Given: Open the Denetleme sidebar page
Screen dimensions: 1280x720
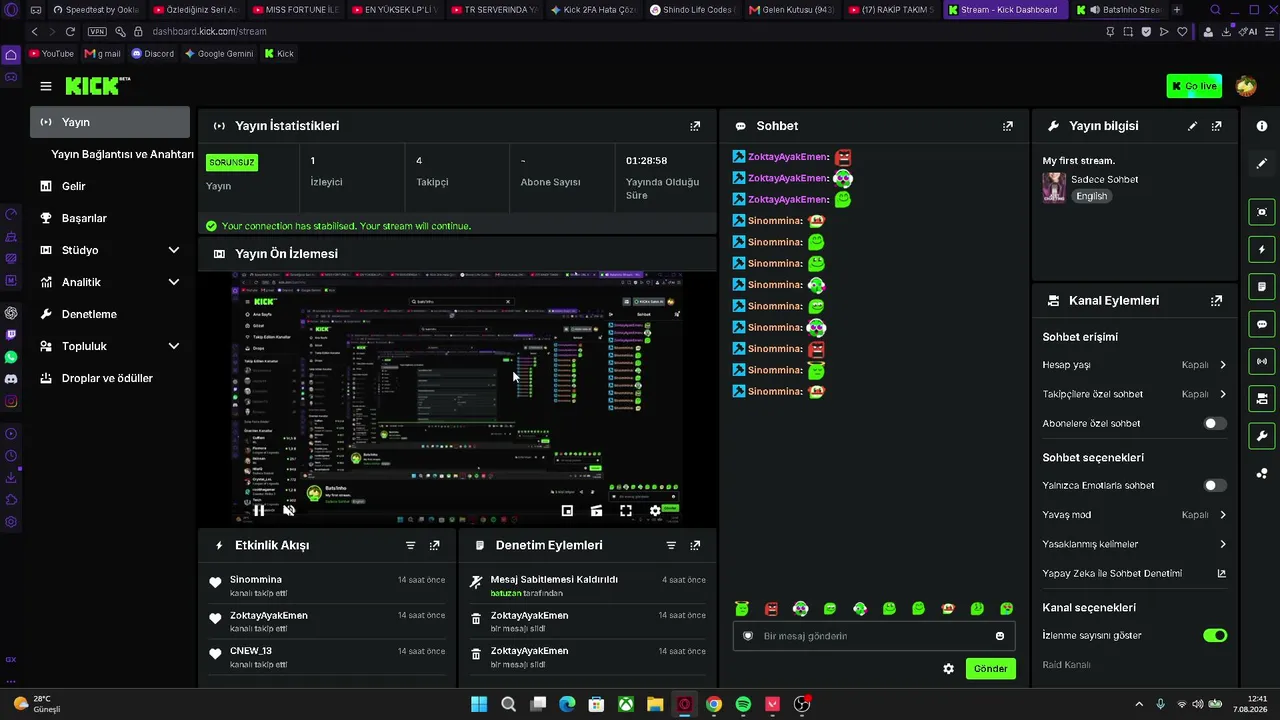Looking at the screenshot, I should point(110,314).
